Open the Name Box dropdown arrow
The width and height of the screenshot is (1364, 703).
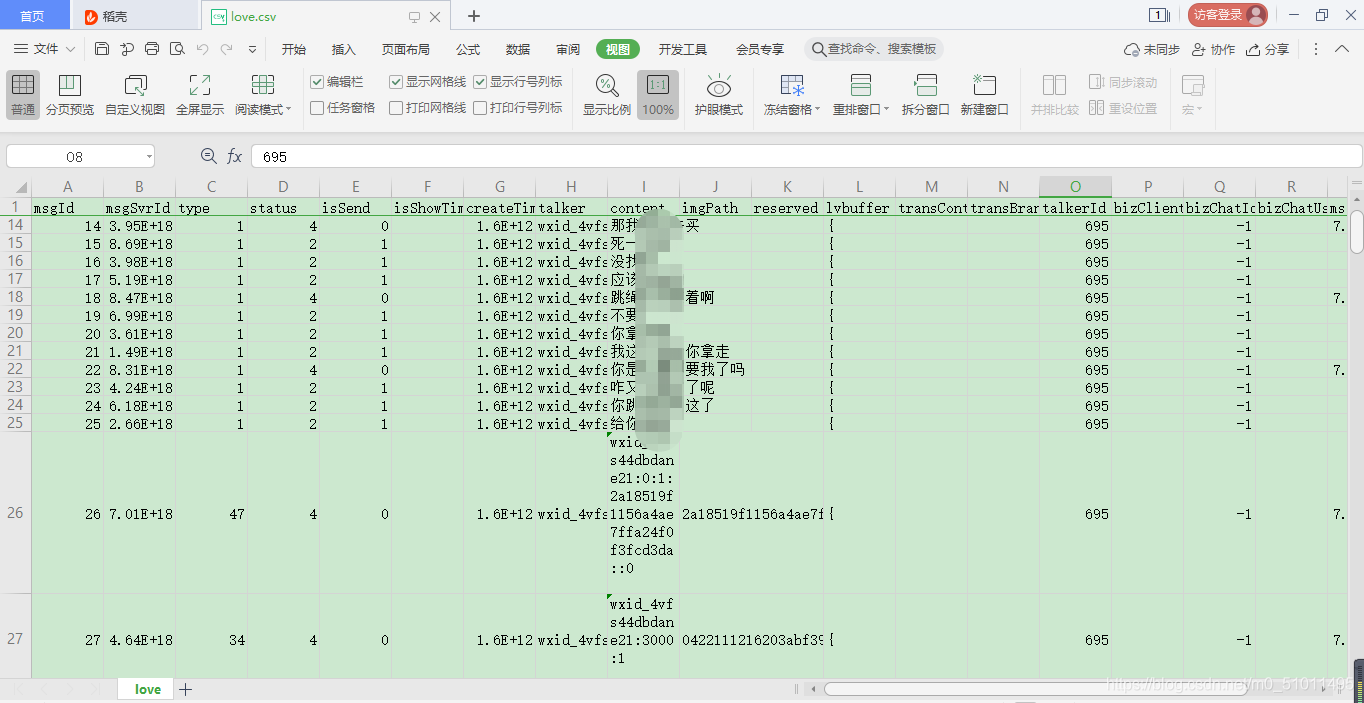(x=149, y=157)
